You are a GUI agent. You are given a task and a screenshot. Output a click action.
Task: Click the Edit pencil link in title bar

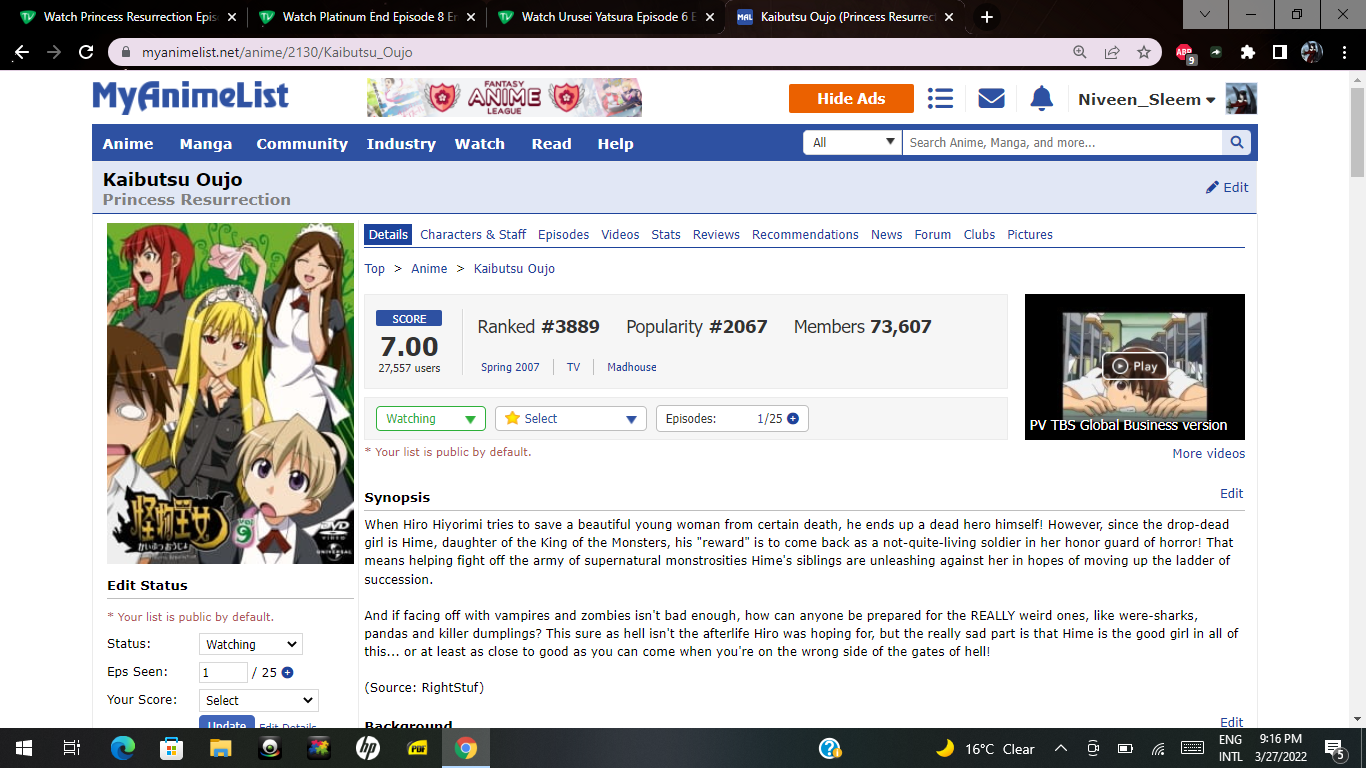point(1227,187)
